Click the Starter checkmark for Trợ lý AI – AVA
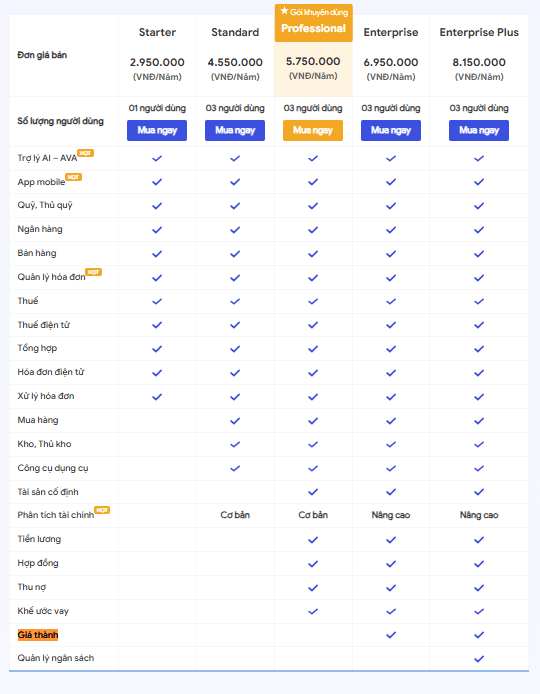Image resolution: width=540 pixels, height=694 pixels. click(x=157, y=158)
